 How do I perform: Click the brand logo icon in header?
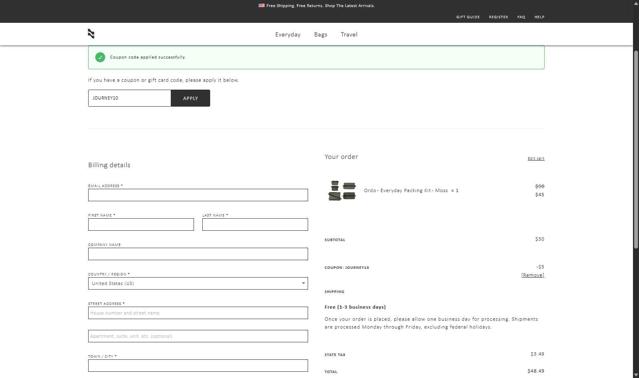click(x=91, y=34)
